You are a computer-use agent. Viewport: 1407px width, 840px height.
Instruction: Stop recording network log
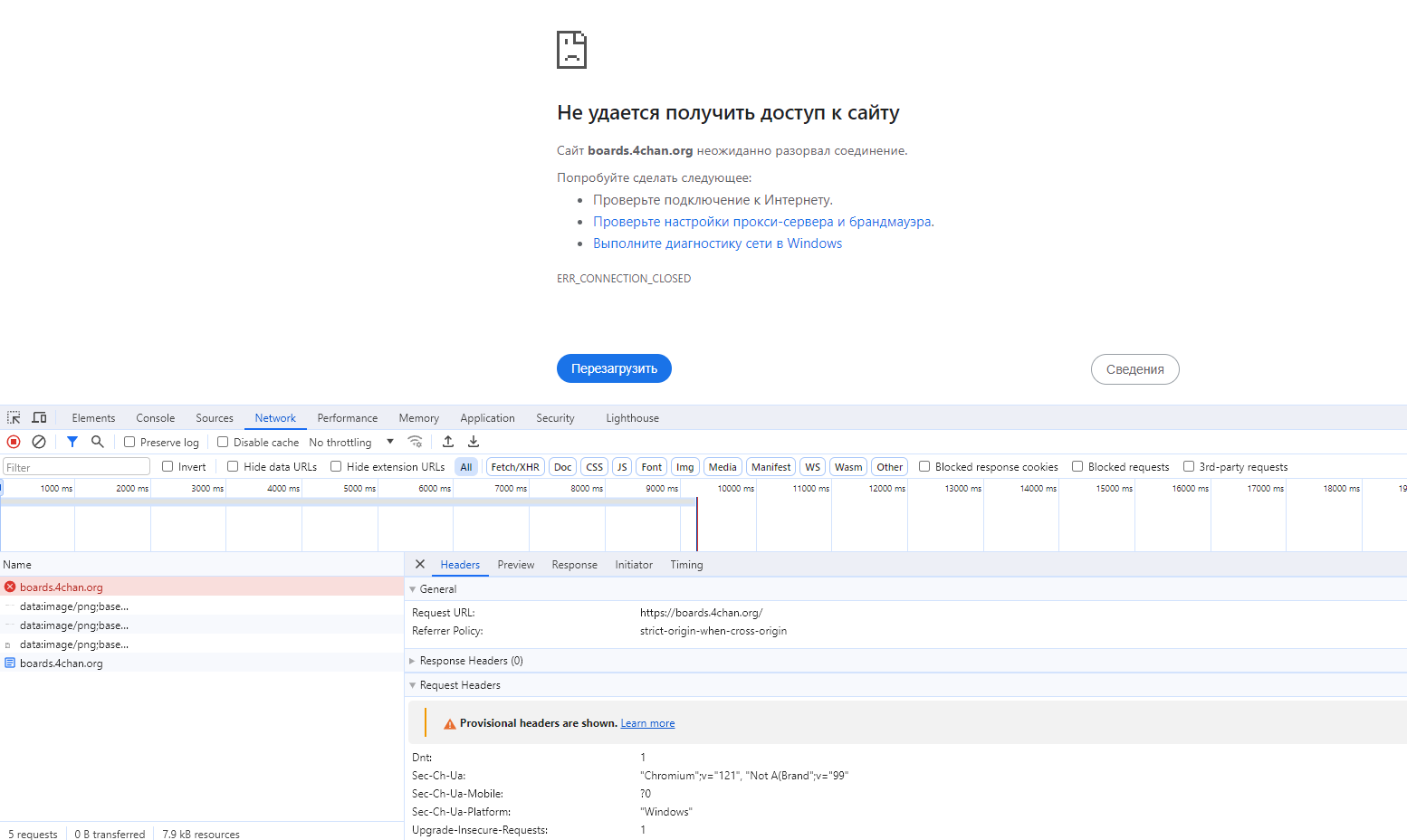click(x=14, y=442)
